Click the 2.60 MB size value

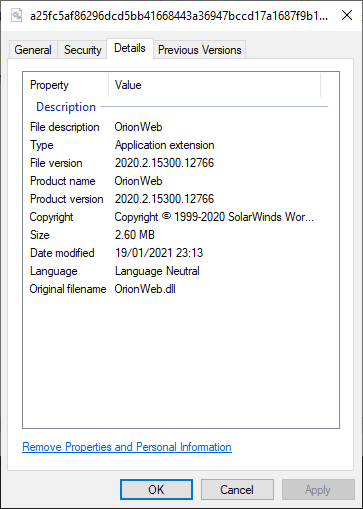tap(135, 235)
